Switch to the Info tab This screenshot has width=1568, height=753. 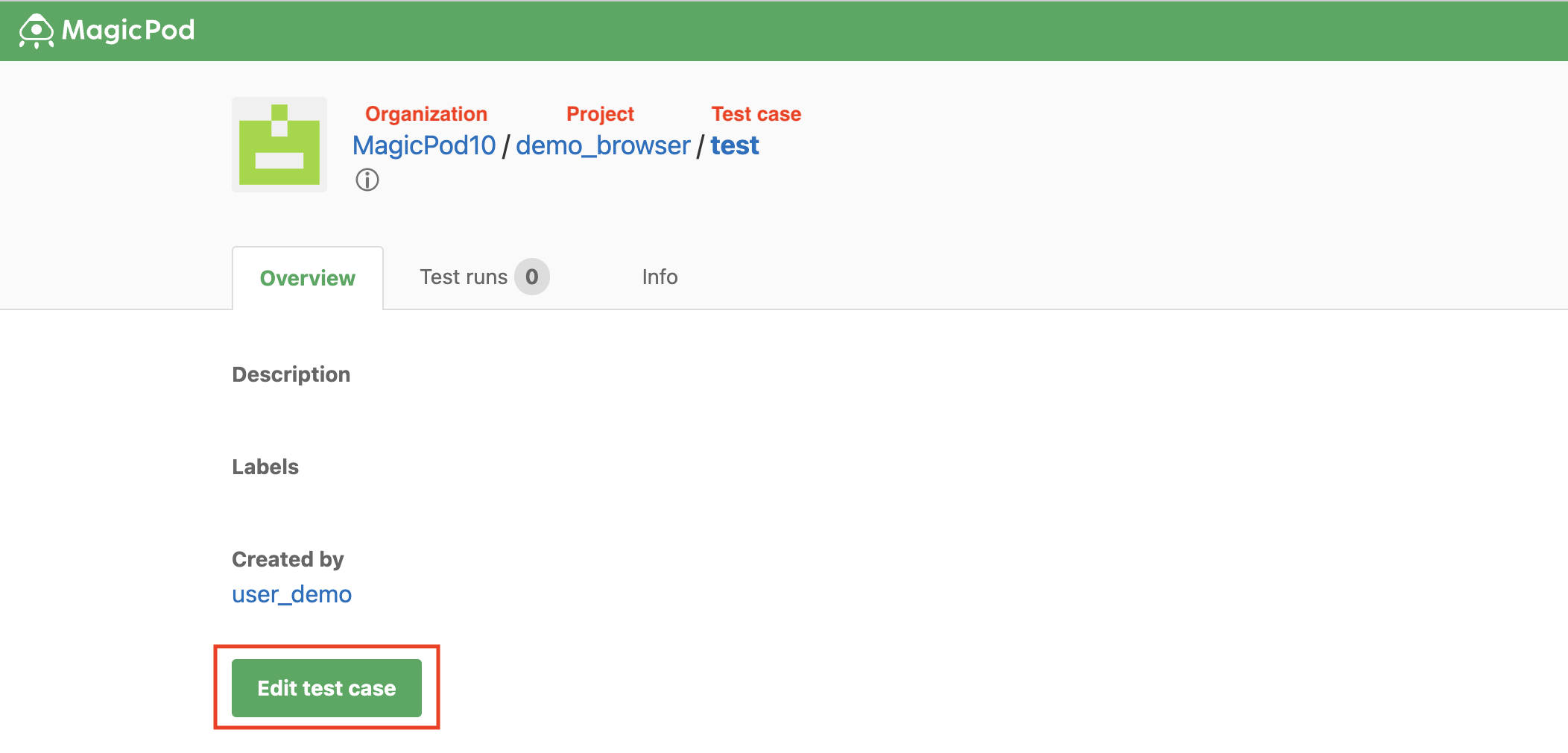click(x=660, y=277)
